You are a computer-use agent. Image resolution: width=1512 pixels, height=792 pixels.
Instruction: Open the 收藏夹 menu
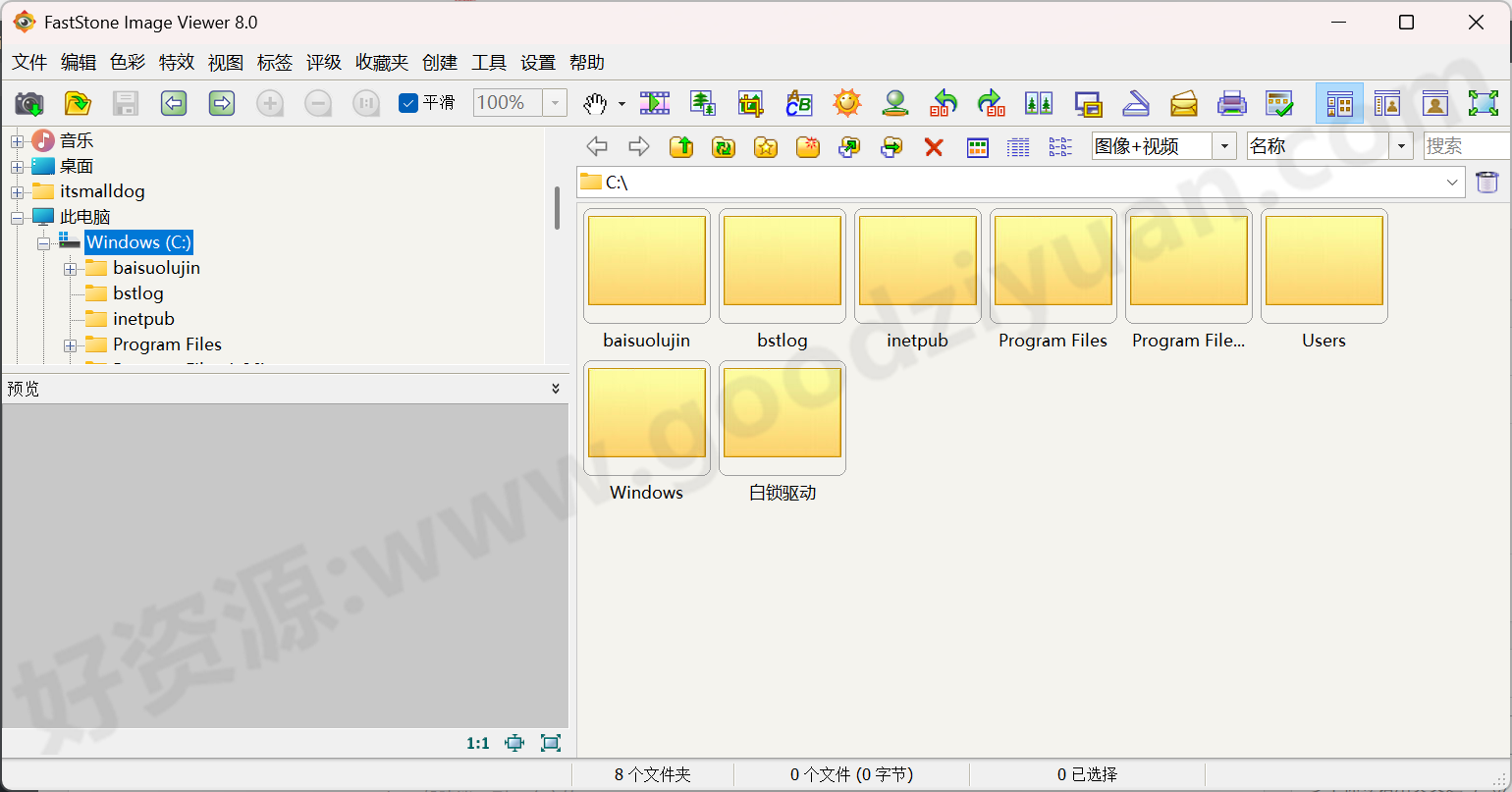click(381, 62)
